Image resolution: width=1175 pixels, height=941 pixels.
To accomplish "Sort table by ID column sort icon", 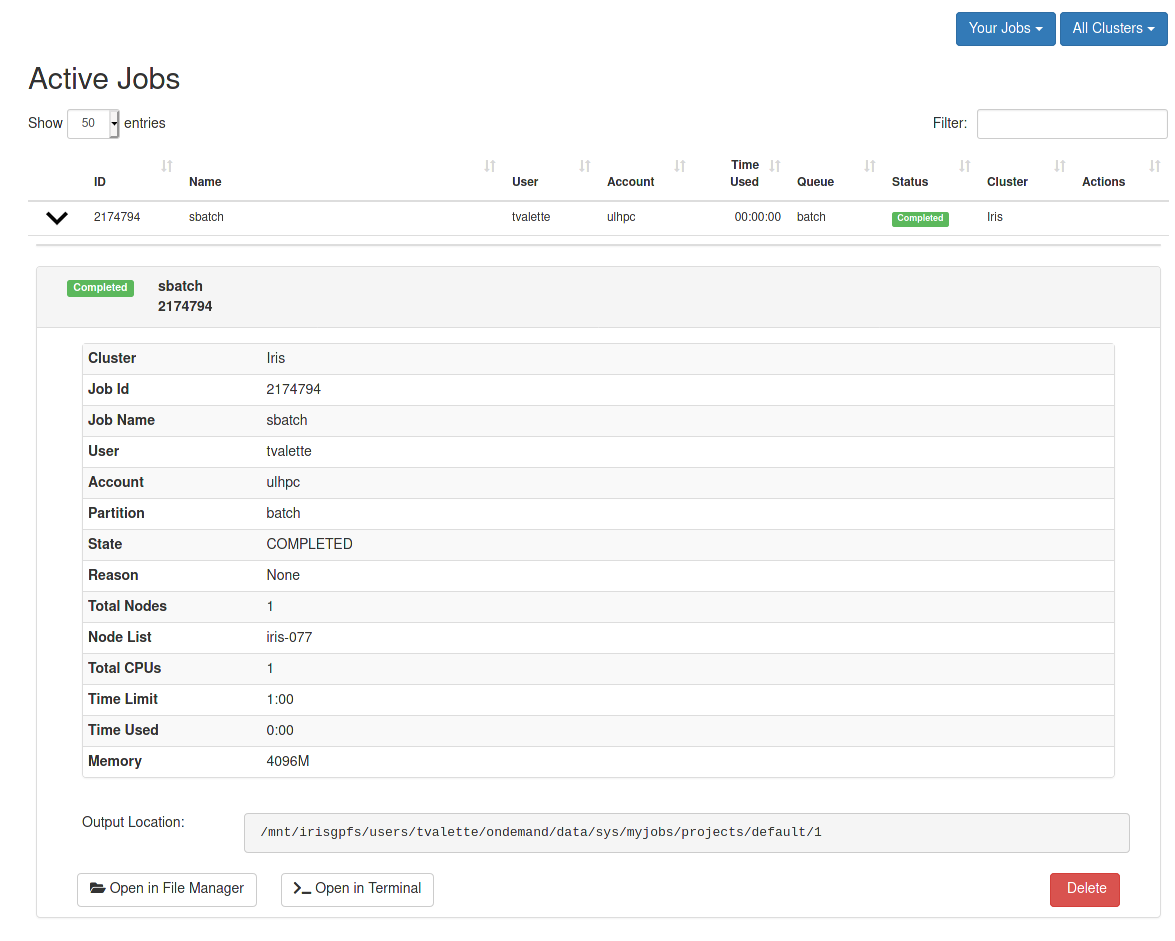I will [167, 166].
